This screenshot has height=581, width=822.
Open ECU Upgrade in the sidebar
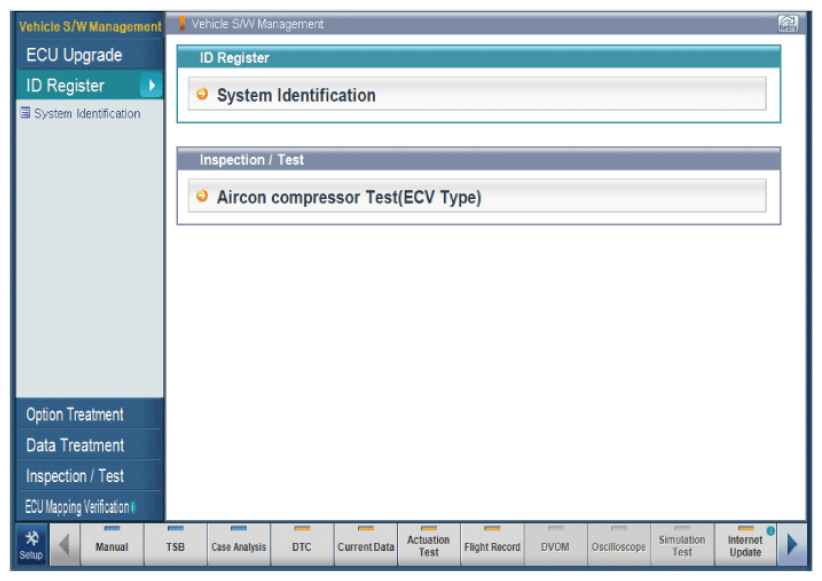(x=90, y=55)
